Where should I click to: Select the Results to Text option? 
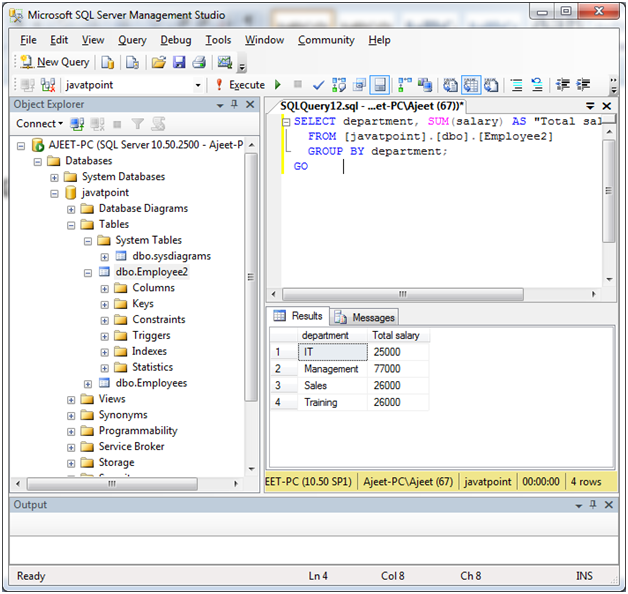click(x=451, y=85)
